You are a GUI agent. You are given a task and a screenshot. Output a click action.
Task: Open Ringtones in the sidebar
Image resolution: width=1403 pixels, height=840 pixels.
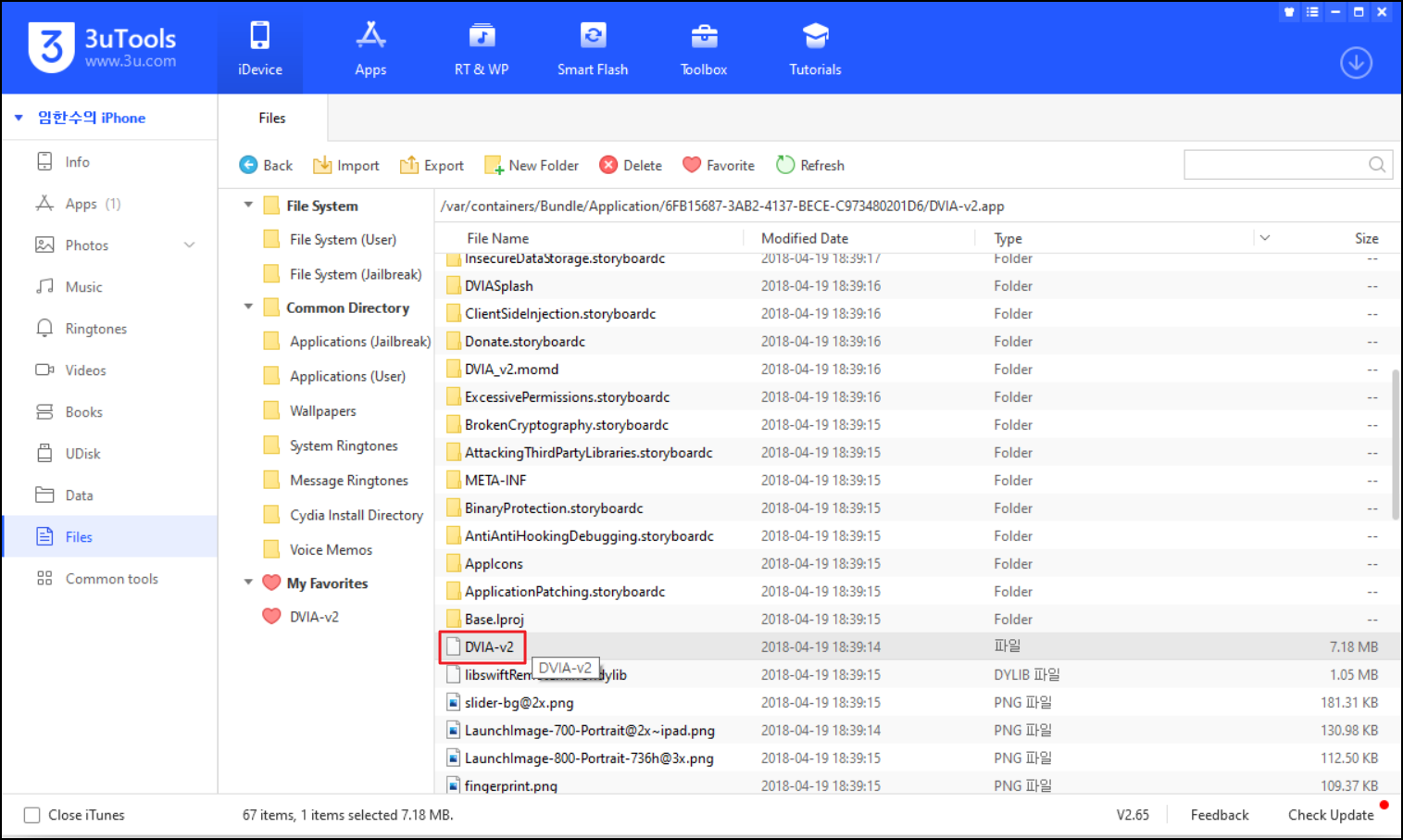(x=110, y=329)
